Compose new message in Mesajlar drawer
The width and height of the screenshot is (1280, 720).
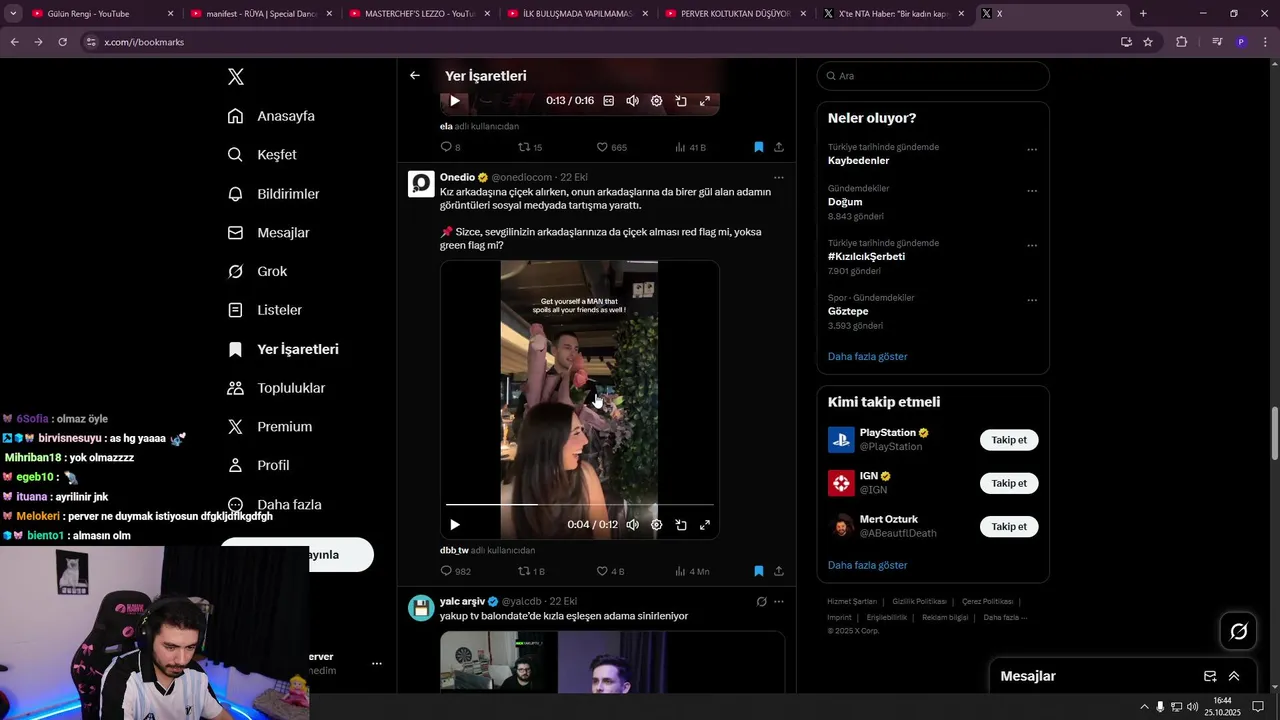tap(1210, 676)
